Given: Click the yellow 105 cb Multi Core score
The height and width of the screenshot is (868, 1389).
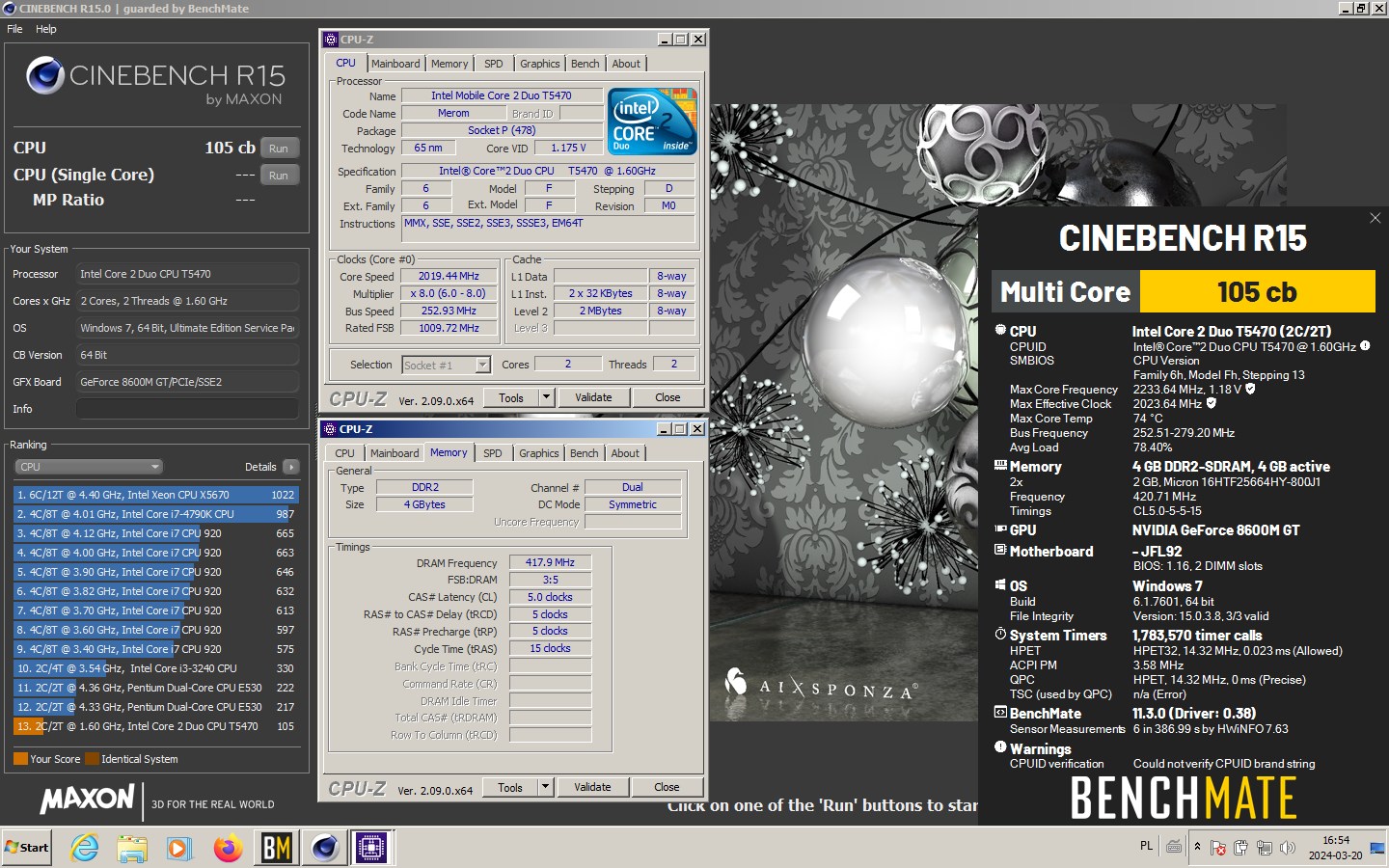Looking at the screenshot, I should tap(1257, 291).
